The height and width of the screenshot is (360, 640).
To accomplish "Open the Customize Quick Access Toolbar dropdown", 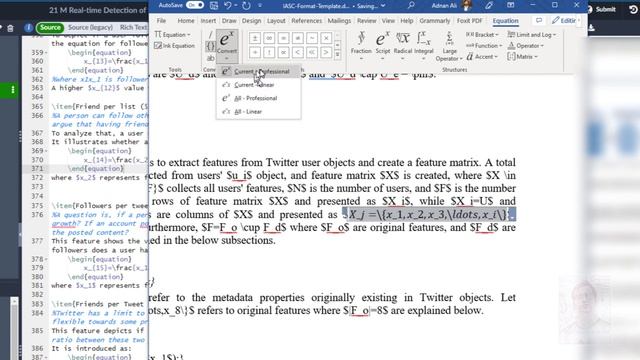I will pos(260,6).
